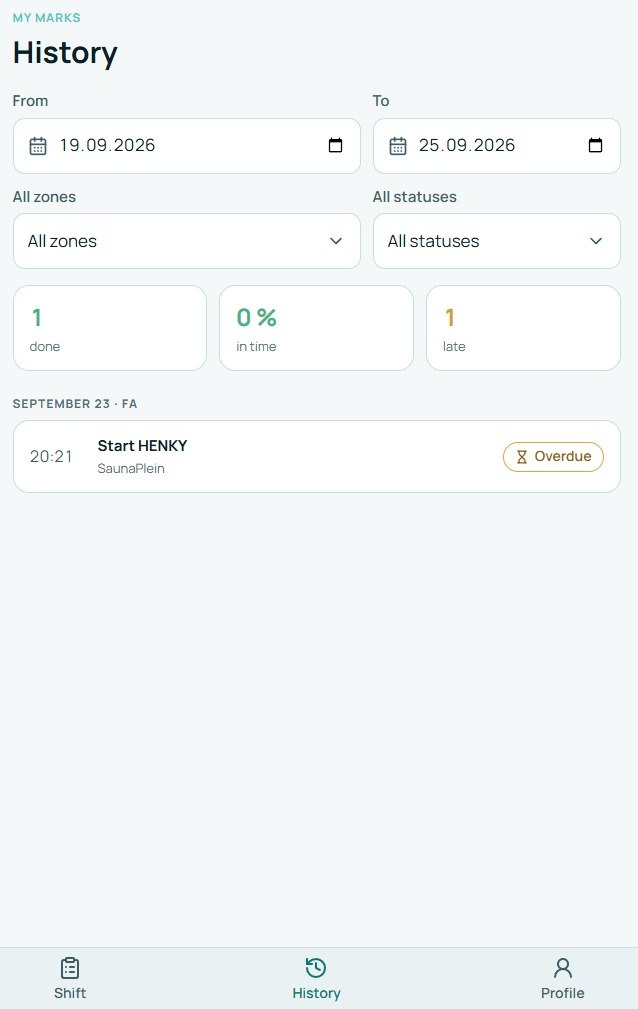The image size is (638, 1009).
Task: Expand the All zones dropdown
Action: coord(187,241)
